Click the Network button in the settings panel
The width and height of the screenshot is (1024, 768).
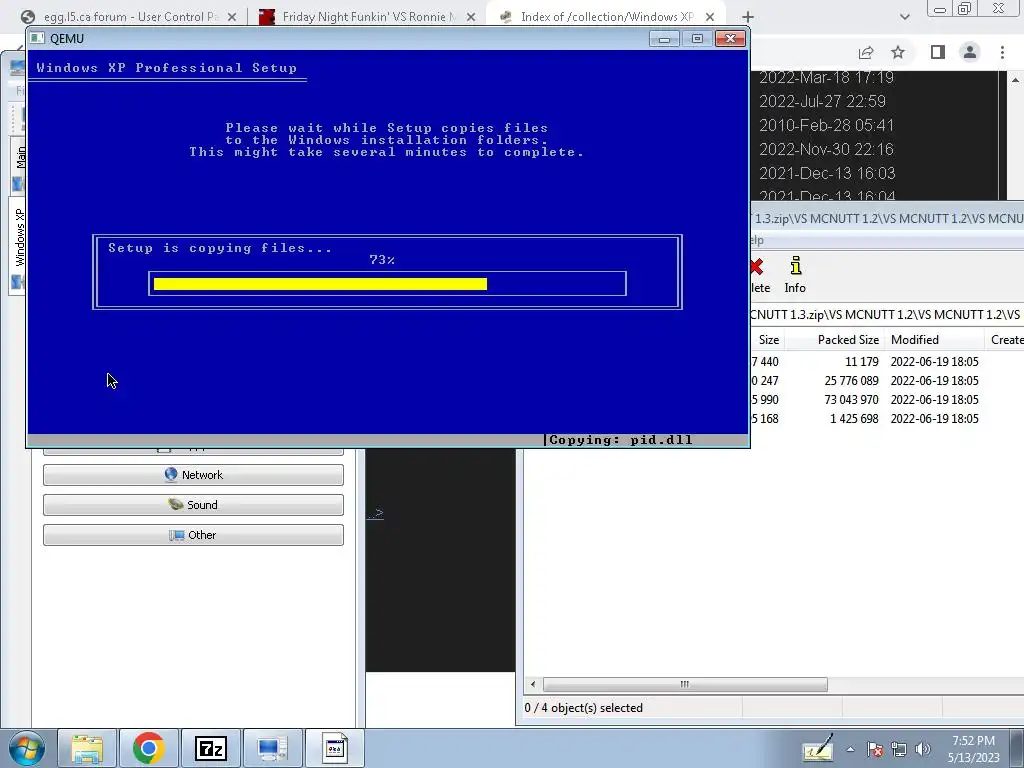[193, 475]
